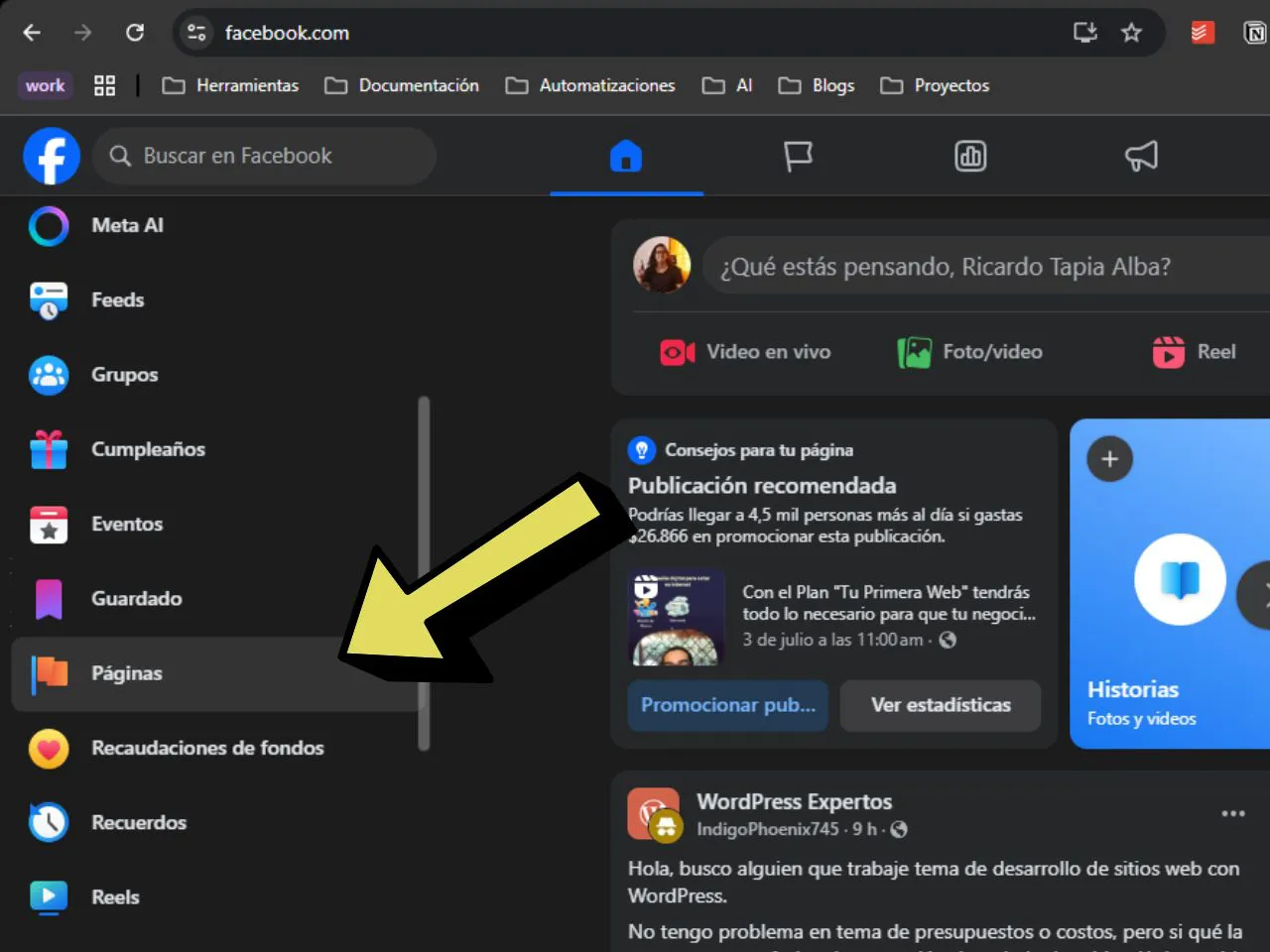The width and height of the screenshot is (1270, 952).
Task: Open the Todoist extension icon
Action: point(1203,33)
